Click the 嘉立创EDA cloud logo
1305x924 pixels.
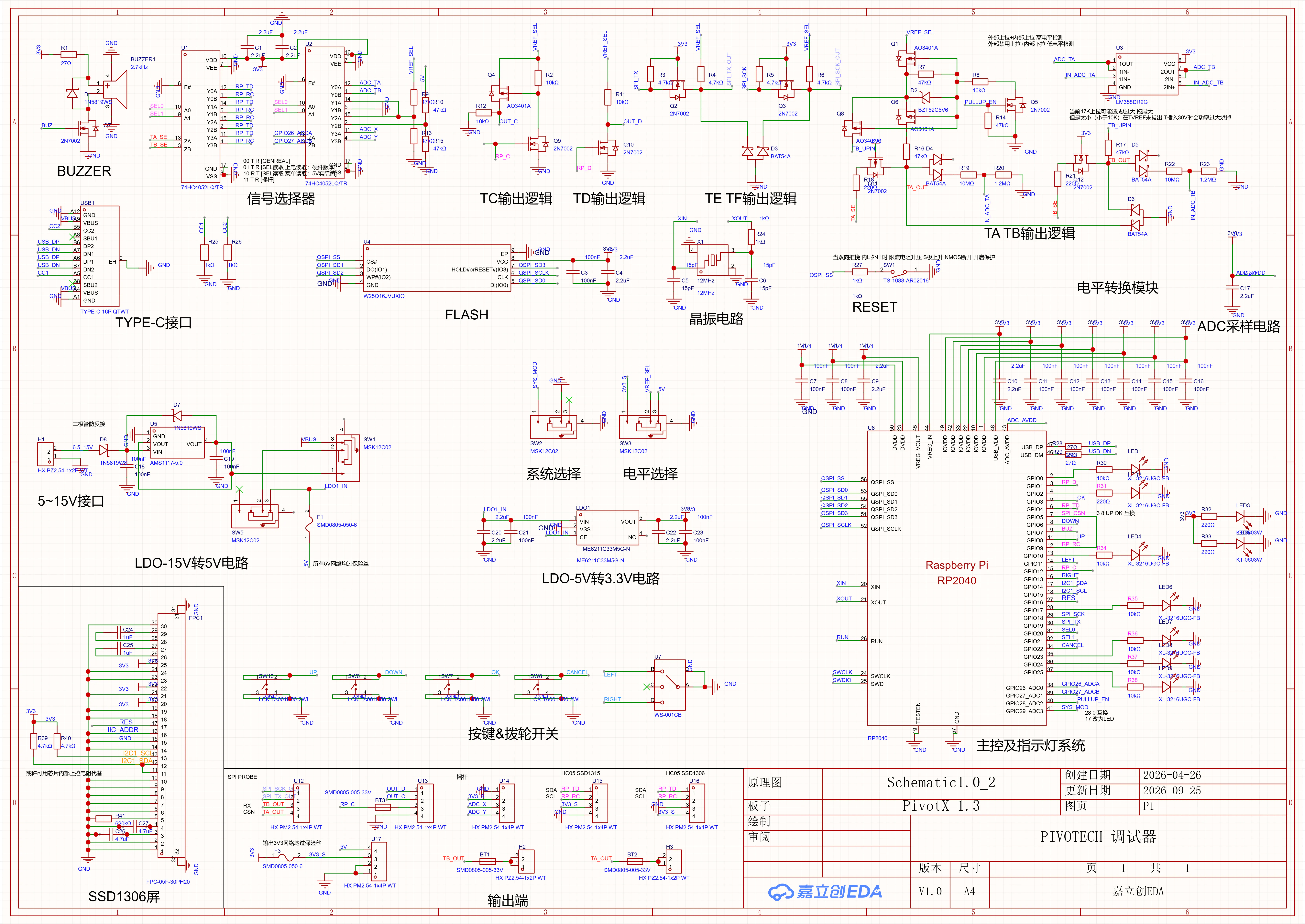point(825,892)
